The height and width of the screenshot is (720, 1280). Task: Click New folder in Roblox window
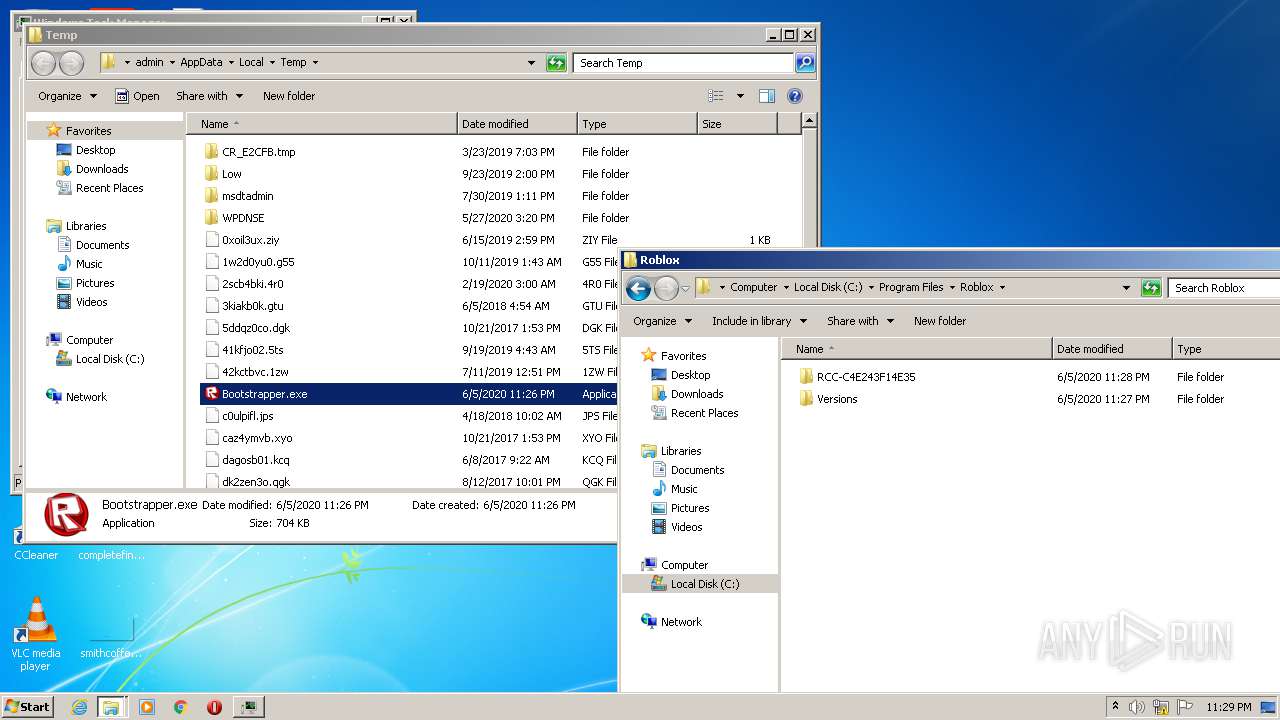tap(940, 321)
